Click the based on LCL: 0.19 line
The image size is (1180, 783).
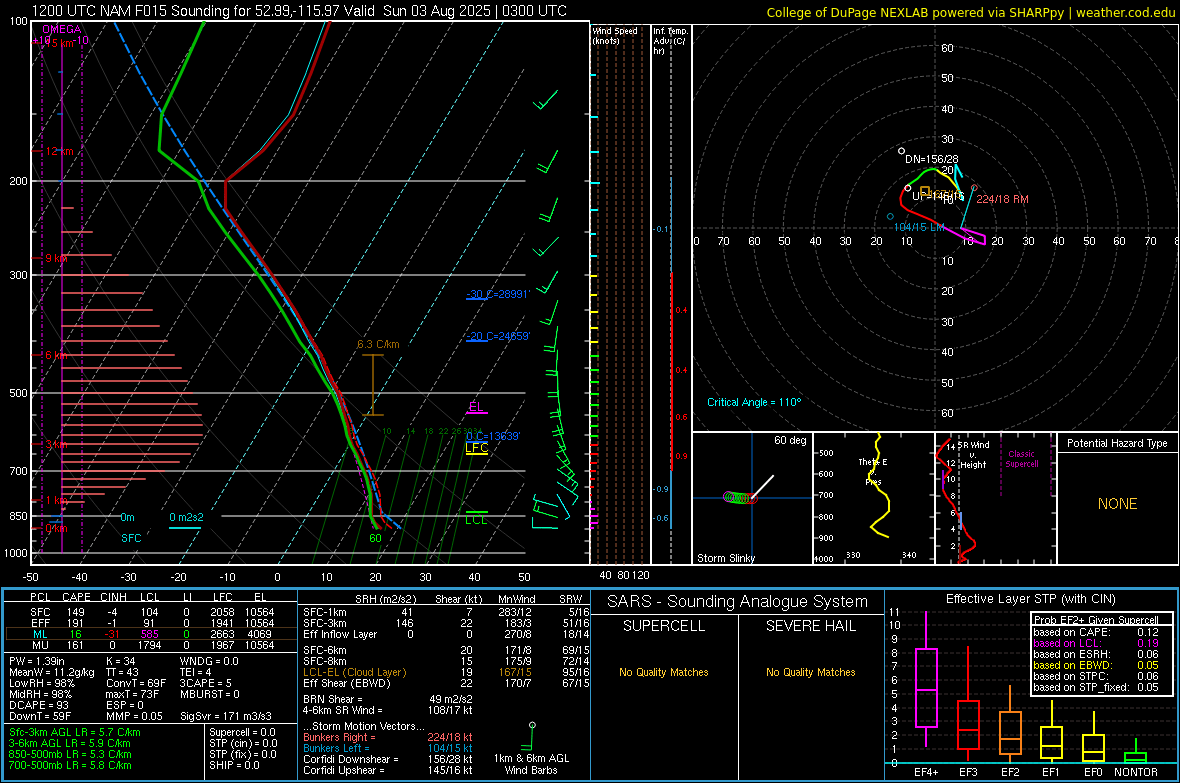(1096, 643)
